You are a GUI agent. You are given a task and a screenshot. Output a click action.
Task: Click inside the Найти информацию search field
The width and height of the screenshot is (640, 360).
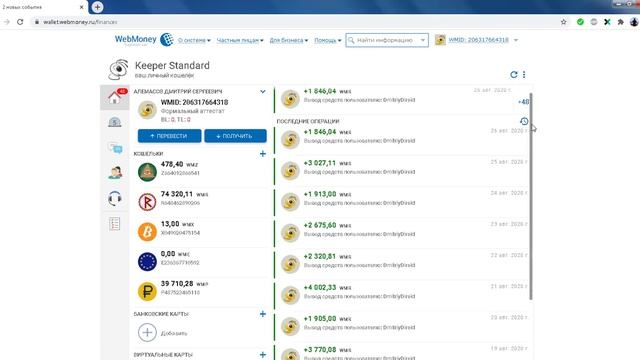[x=386, y=40]
